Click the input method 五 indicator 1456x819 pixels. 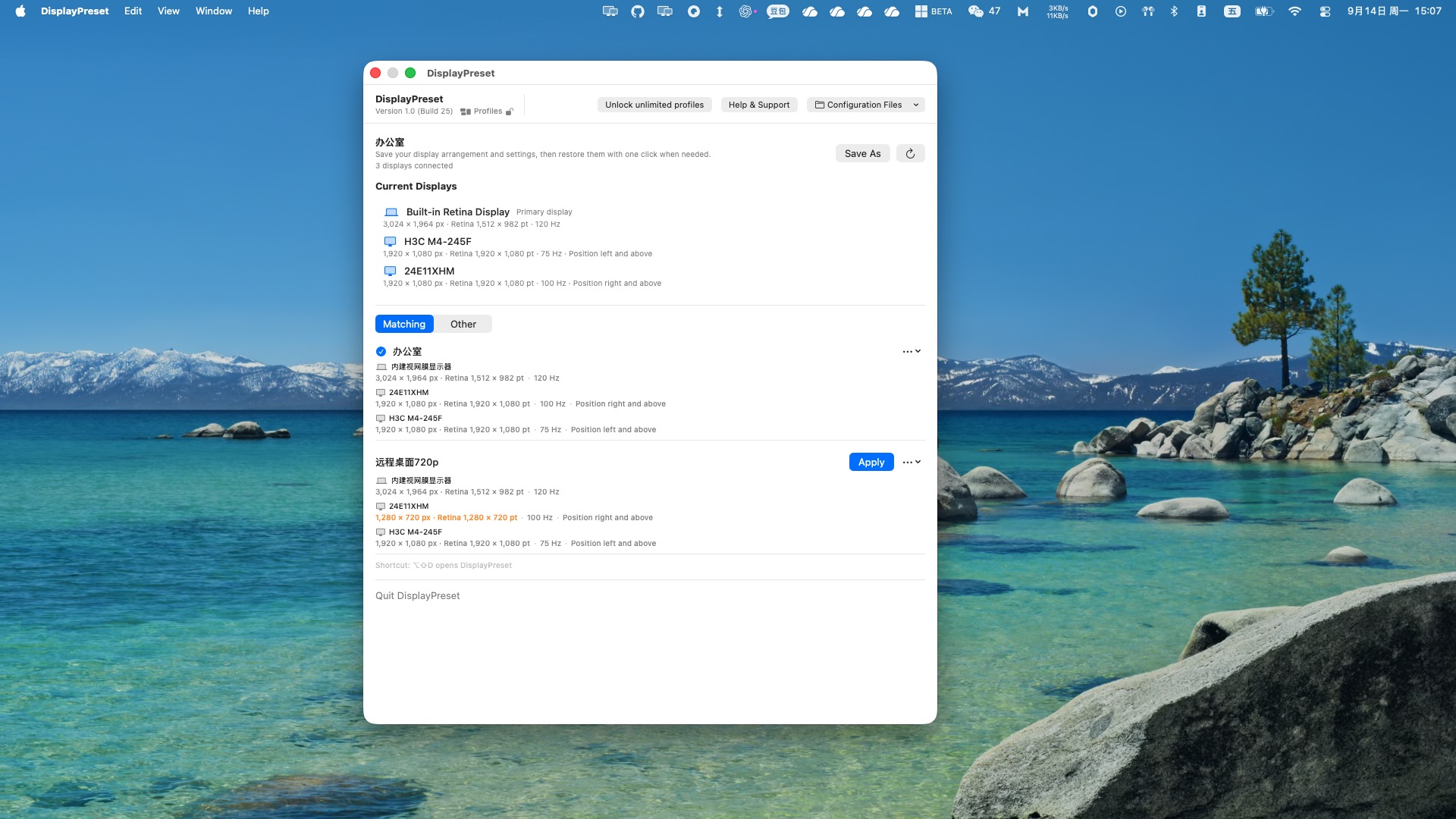pyautogui.click(x=1232, y=11)
